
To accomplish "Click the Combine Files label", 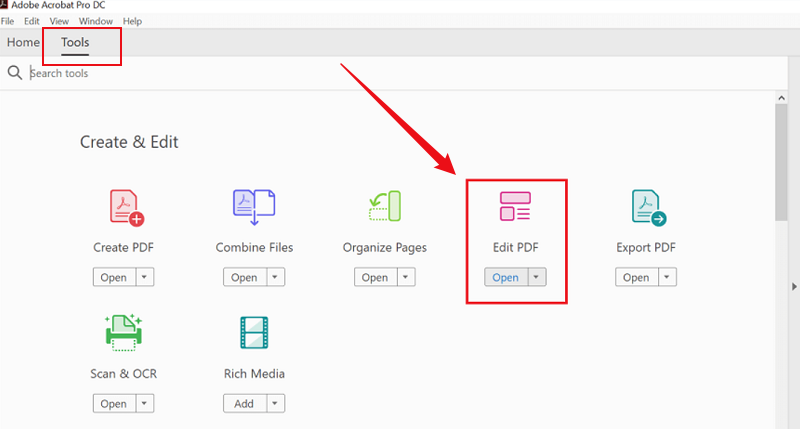I will [x=254, y=247].
